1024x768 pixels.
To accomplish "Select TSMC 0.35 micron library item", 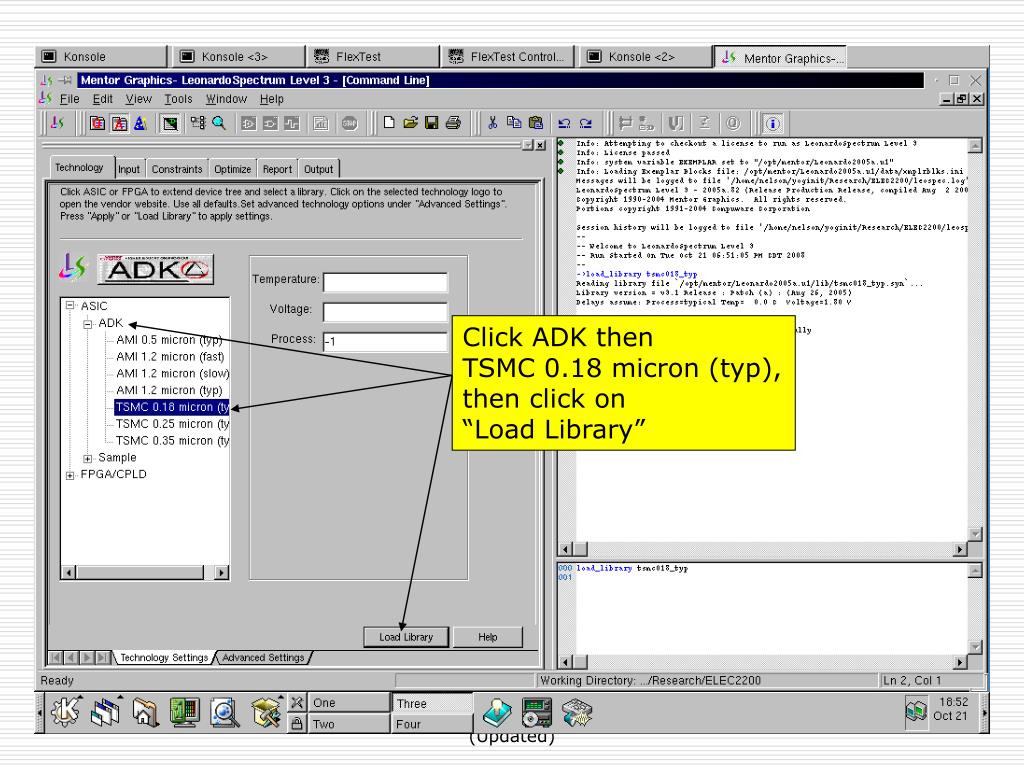I will pos(172,441).
